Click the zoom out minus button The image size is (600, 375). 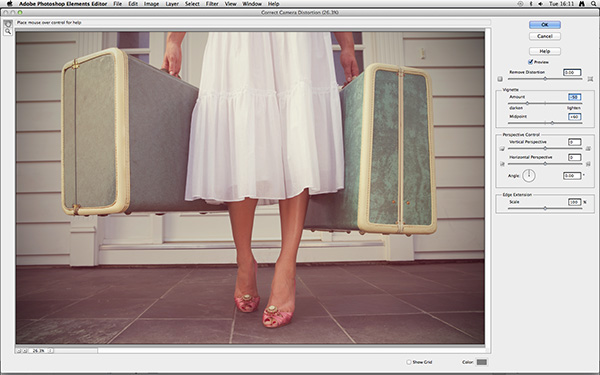point(18,351)
